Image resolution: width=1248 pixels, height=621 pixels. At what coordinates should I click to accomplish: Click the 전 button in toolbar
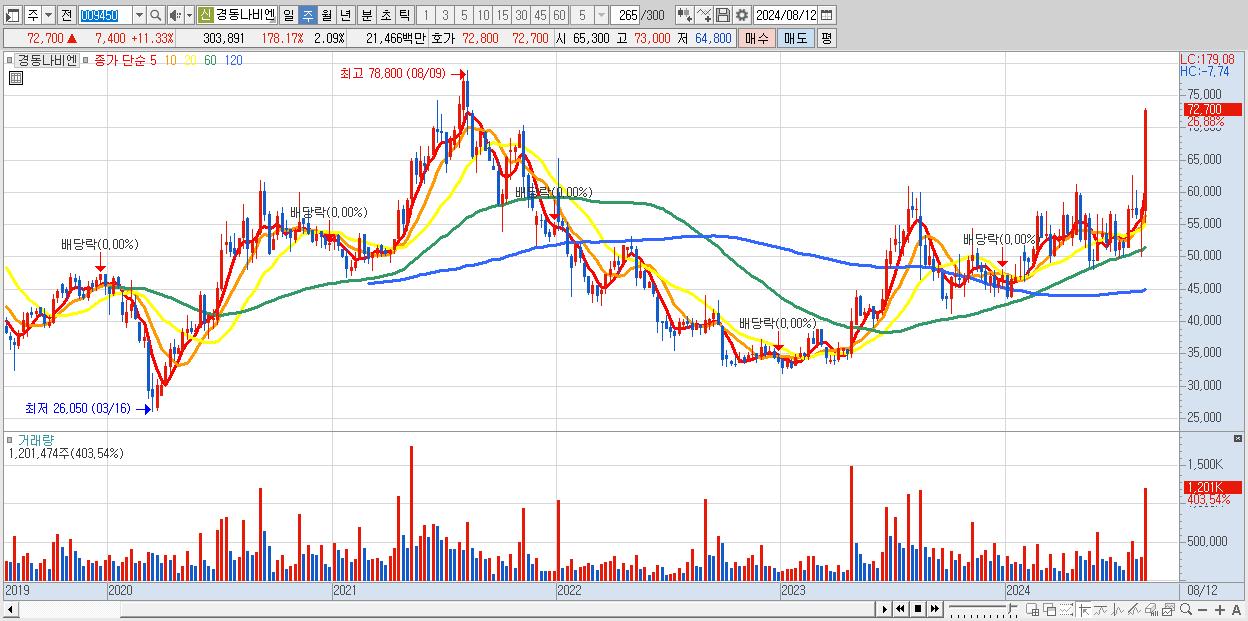point(66,15)
